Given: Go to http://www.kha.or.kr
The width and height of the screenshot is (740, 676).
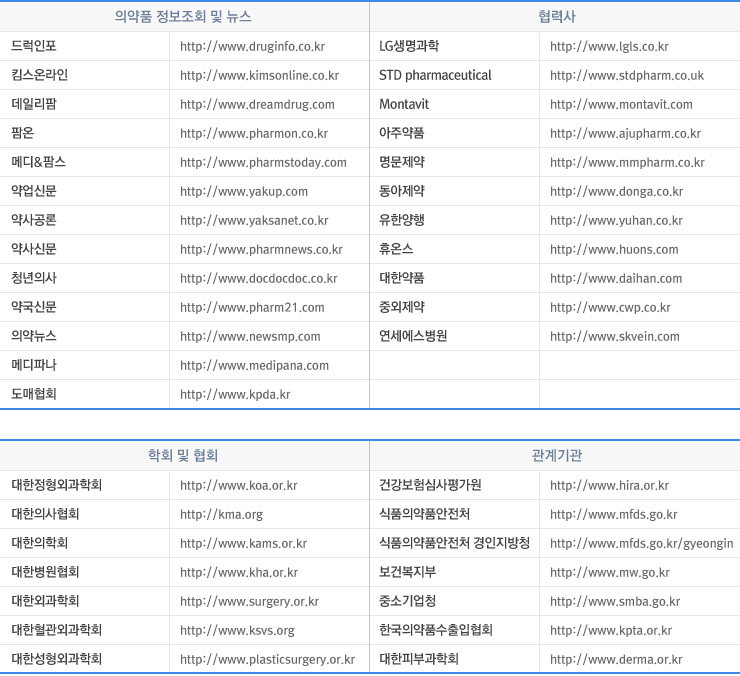Looking at the screenshot, I should [239, 573].
